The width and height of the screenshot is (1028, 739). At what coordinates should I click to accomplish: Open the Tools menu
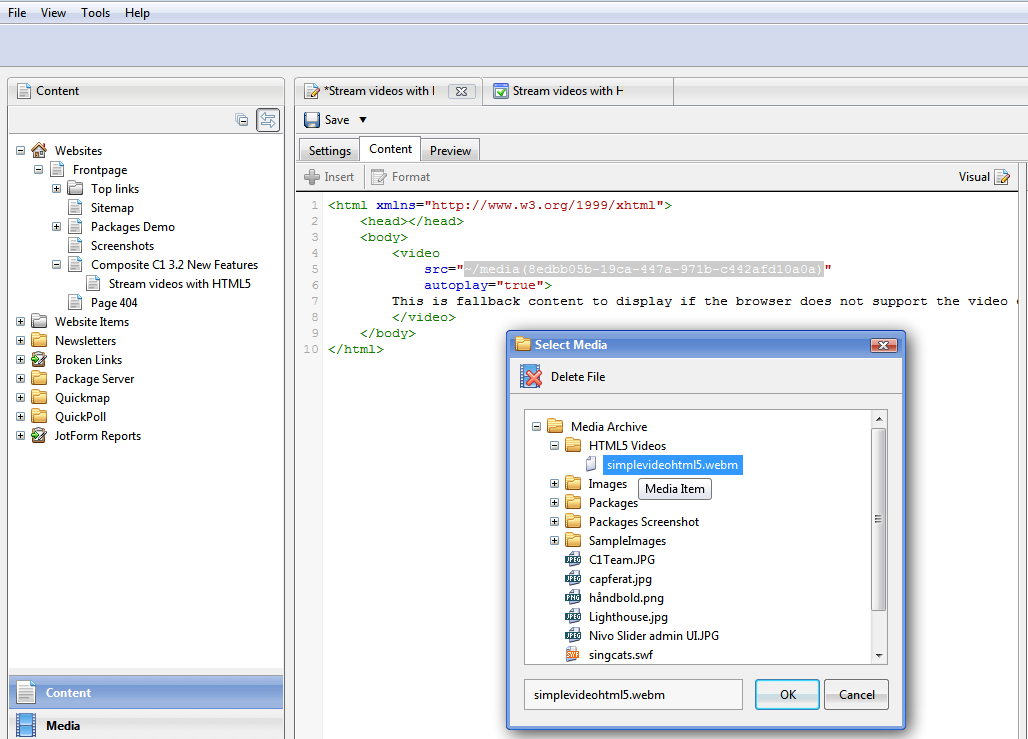(x=95, y=12)
